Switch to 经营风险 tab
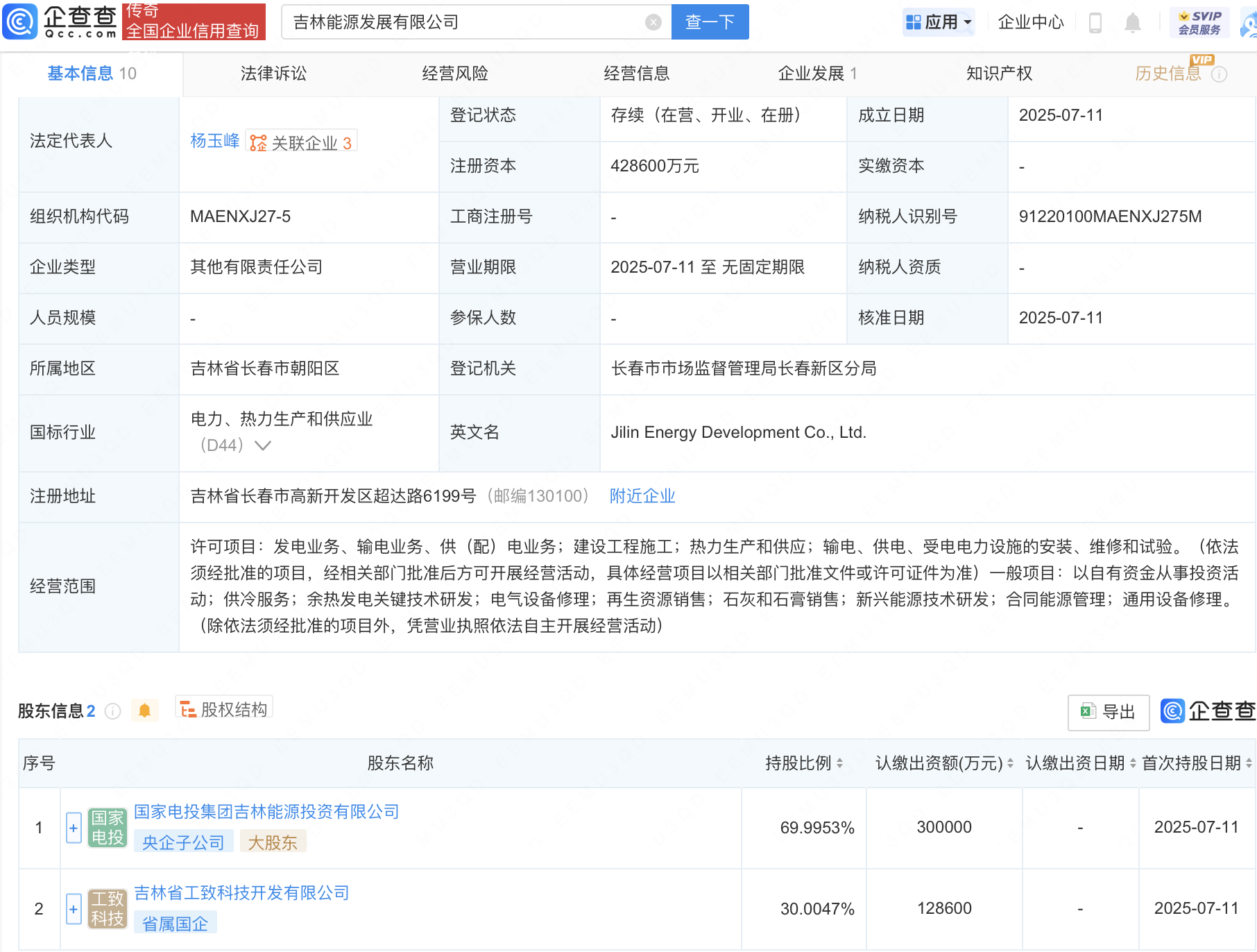Screen dimensions: 1257x952 point(455,74)
